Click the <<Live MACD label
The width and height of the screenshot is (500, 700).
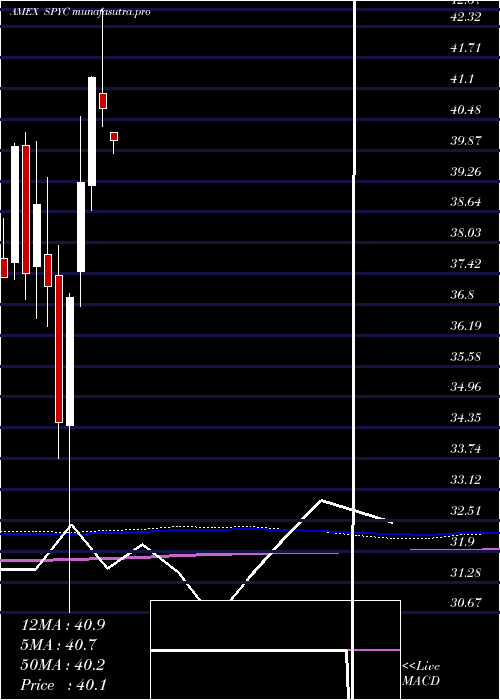(x=421, y=674)
